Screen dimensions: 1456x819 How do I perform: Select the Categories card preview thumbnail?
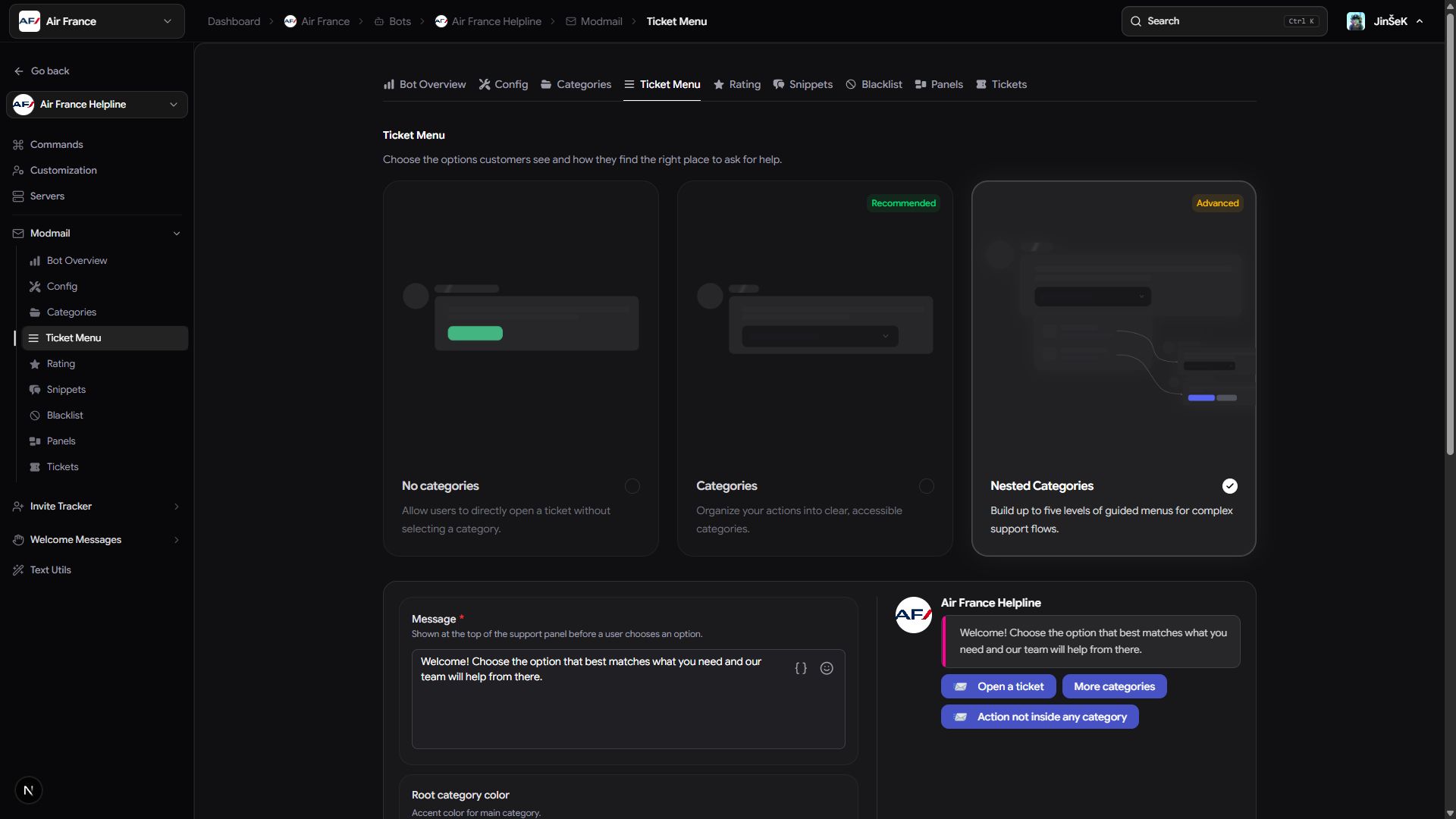click(815, 317)
